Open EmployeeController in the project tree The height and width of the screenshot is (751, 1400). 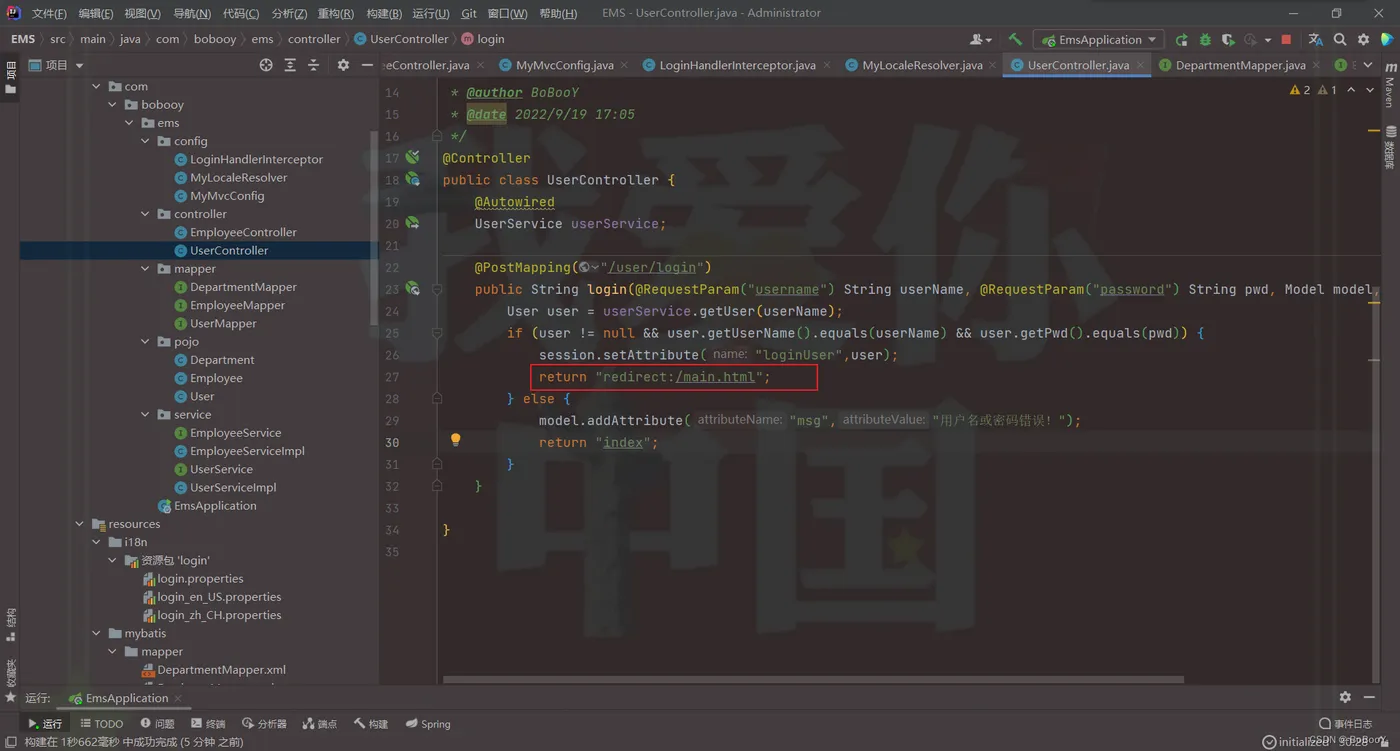243,232
